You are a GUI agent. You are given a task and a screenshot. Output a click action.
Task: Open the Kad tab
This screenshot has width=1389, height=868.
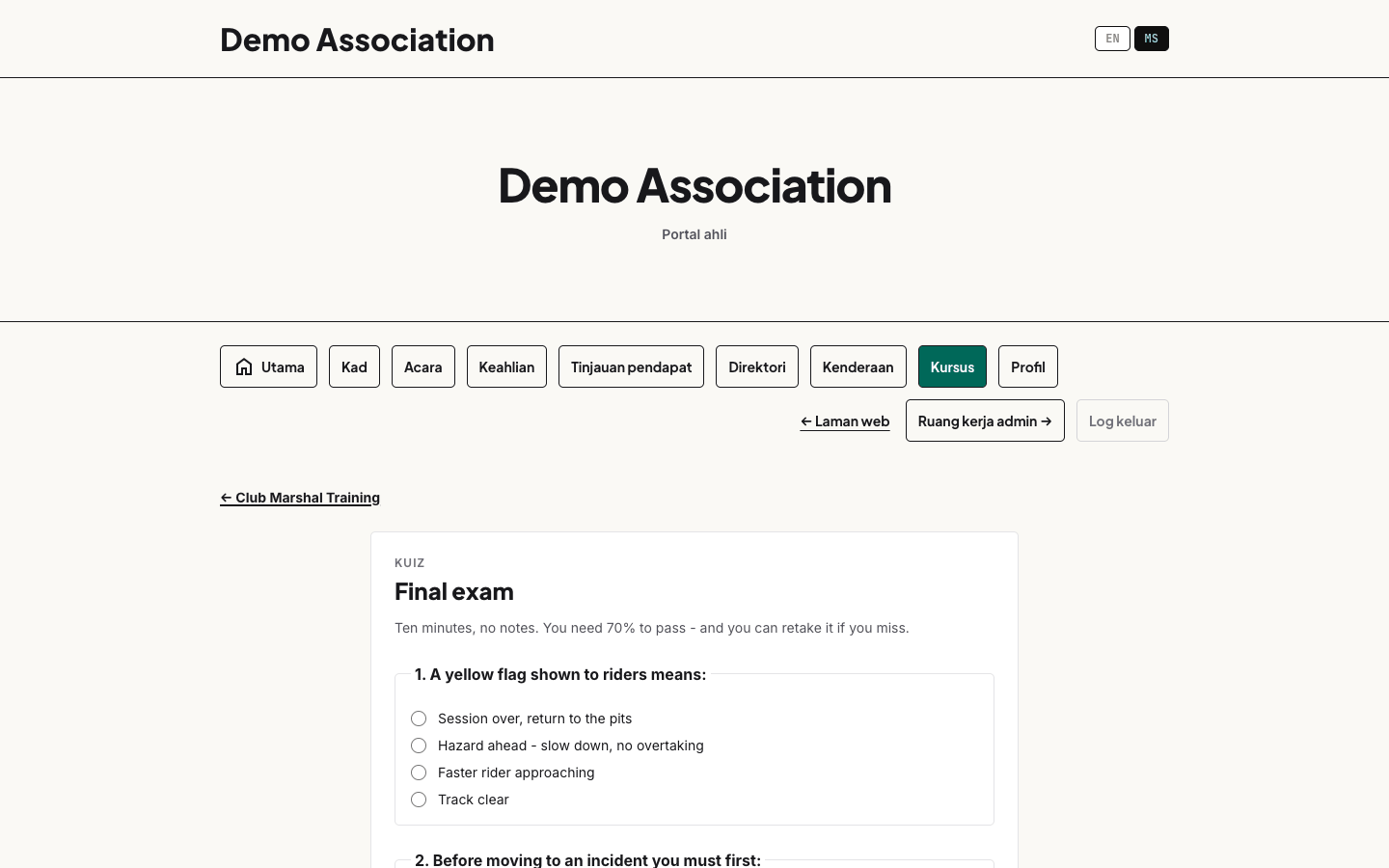tap(354, 366)
